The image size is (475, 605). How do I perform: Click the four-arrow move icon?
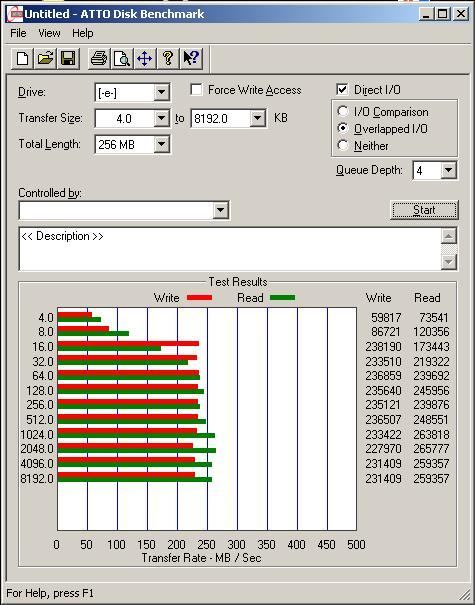pyautogui.click(x=145, y=59)
